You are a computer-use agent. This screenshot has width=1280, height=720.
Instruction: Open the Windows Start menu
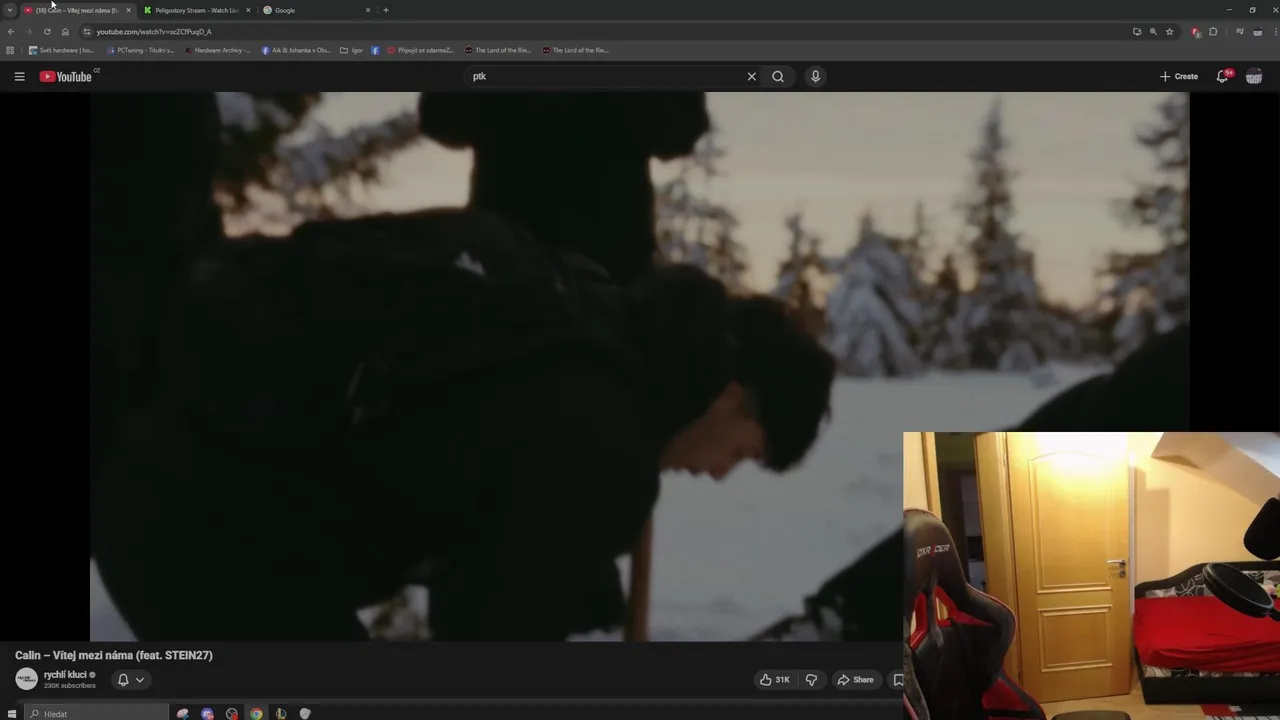click(12, 714)
